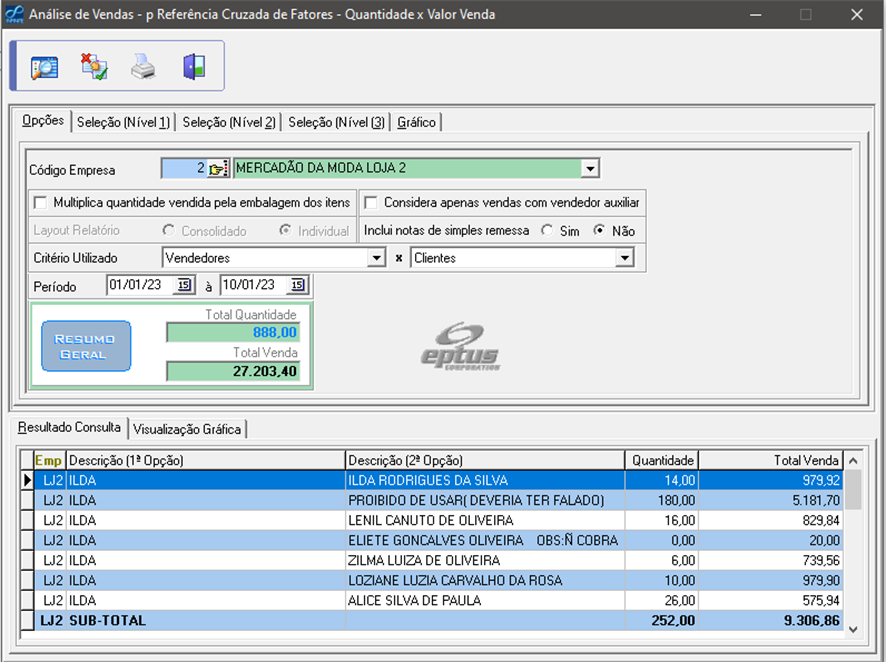Open calendar picker for end date 10/01/23

[x=297, y=286]
